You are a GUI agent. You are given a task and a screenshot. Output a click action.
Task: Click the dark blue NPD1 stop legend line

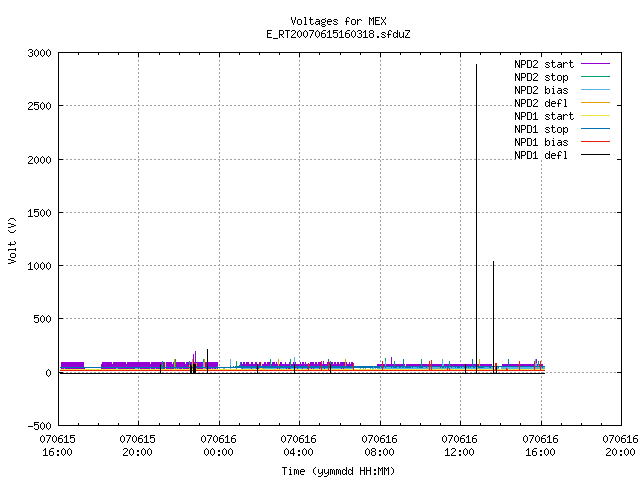click(x=595, y=129)
